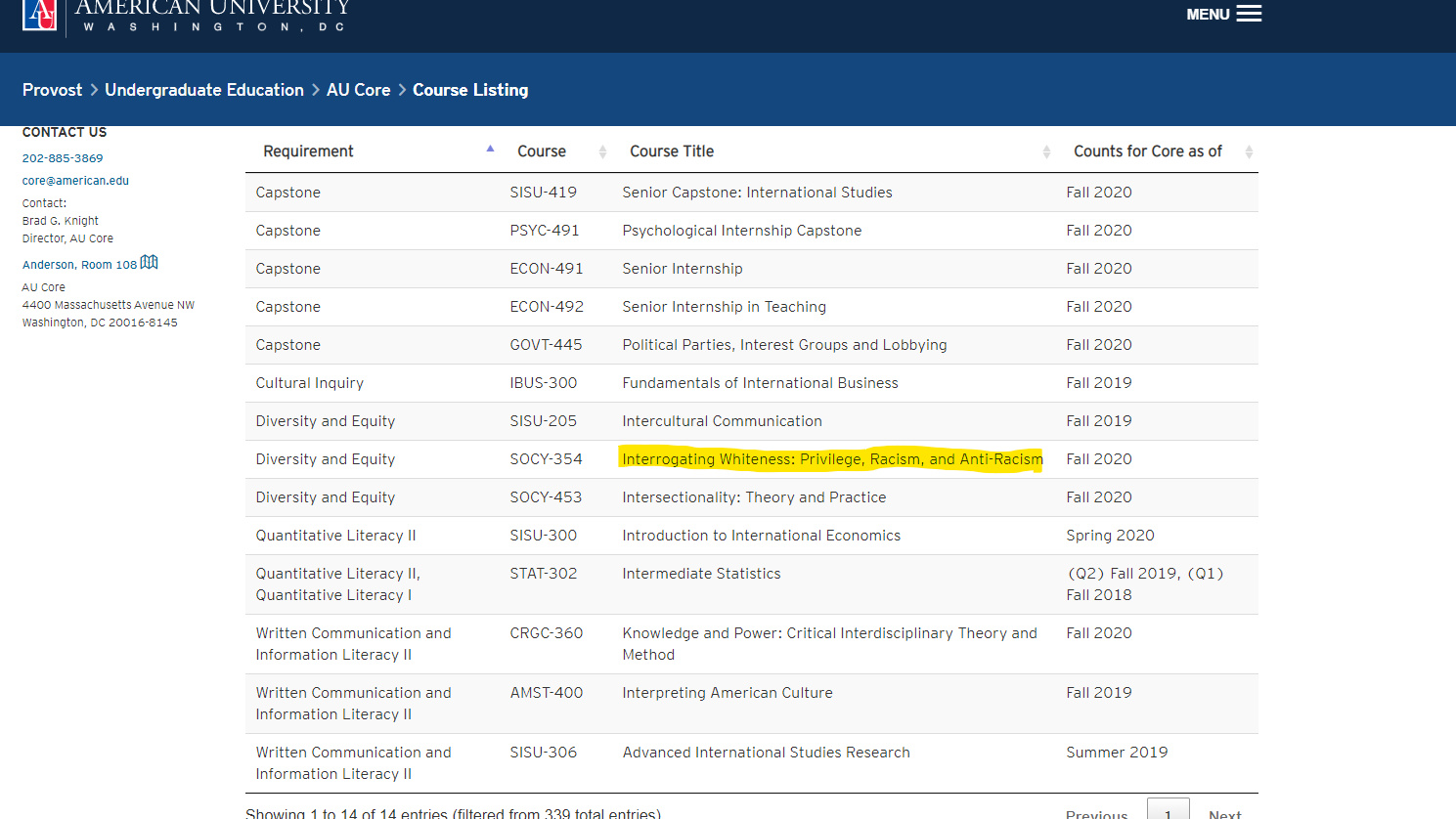Call phone number 202-885-3869
Screen dimensions: 1456x819
pos(63,158)
